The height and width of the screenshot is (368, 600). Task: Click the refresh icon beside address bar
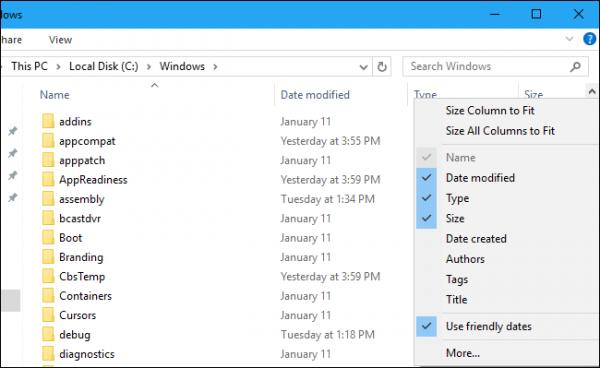[x=382, y=67]
